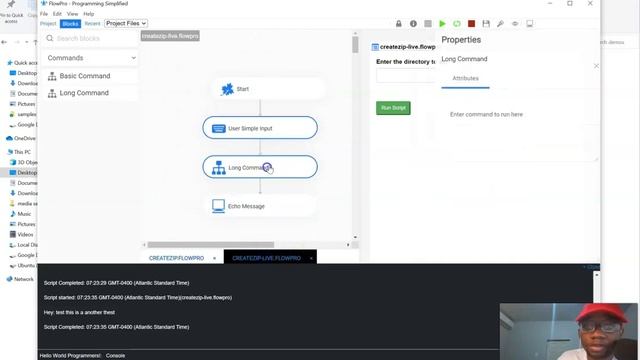Select the User Simple Input node
The height and width of the screenshot is (360, 640).
click(x=260, y=128)
